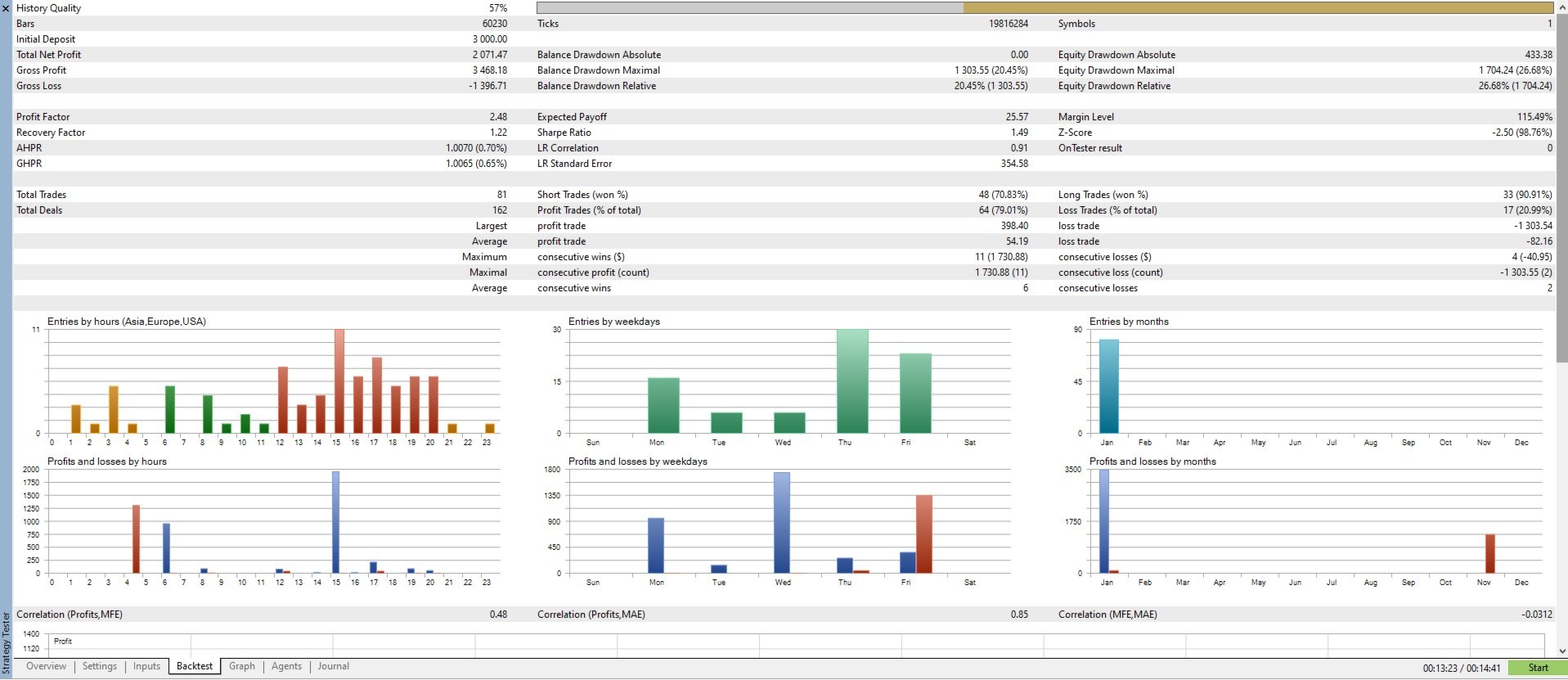Click the tallest bar at hour 15 entries
Image resolution: width=1568 pixels, height=680 pixels.
click(x=339, y=381)
